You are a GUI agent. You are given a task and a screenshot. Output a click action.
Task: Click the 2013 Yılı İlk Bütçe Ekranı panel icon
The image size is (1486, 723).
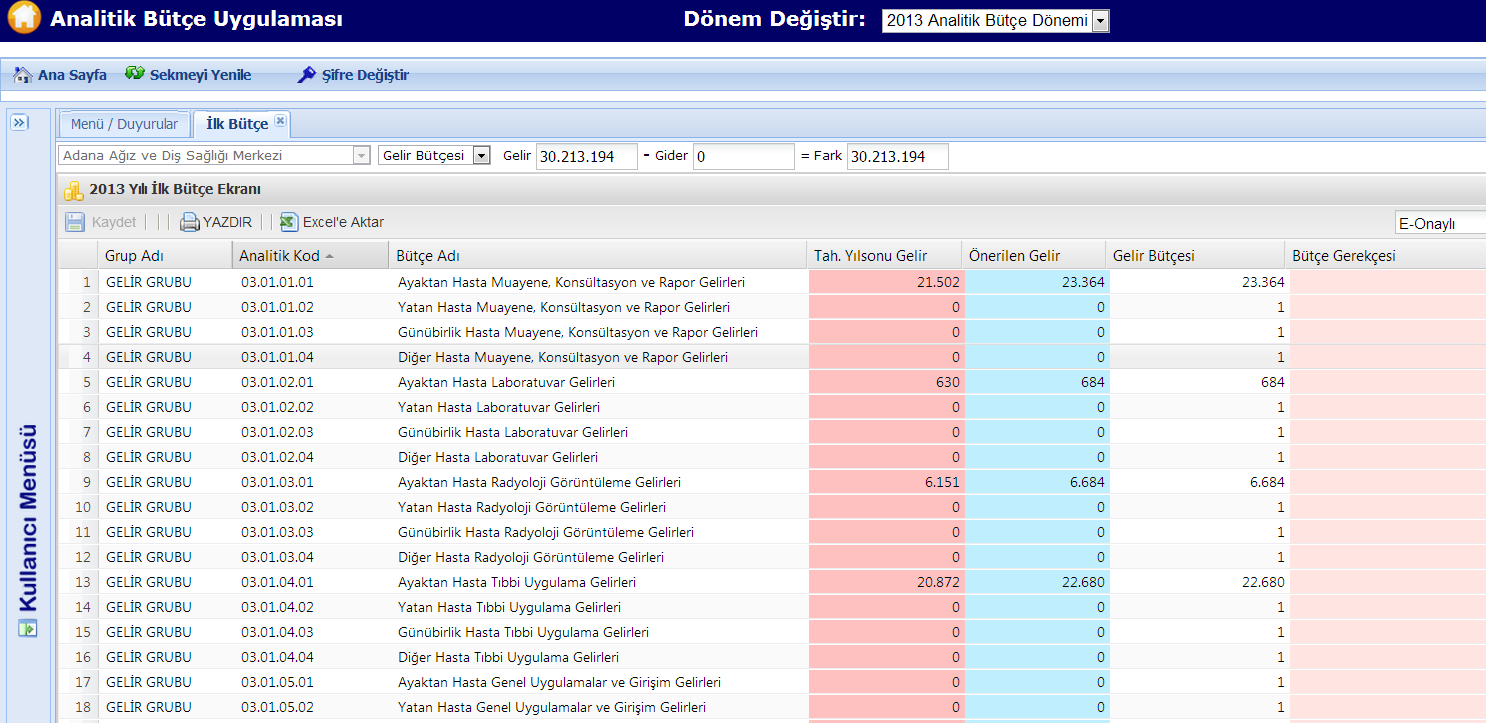click(x=73, y=190)
